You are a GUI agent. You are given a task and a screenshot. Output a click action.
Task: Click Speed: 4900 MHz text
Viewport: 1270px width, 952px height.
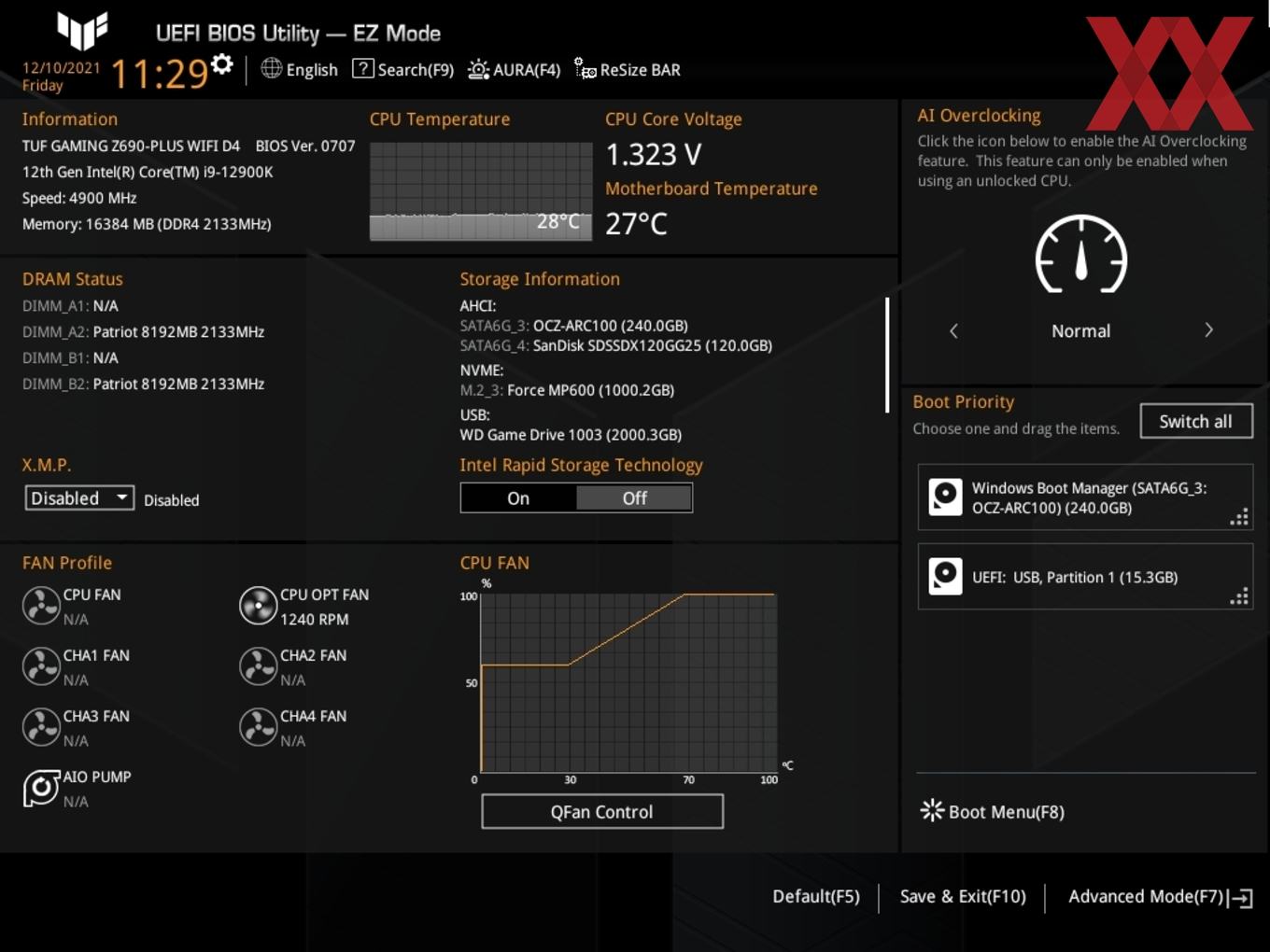[79, 198]
